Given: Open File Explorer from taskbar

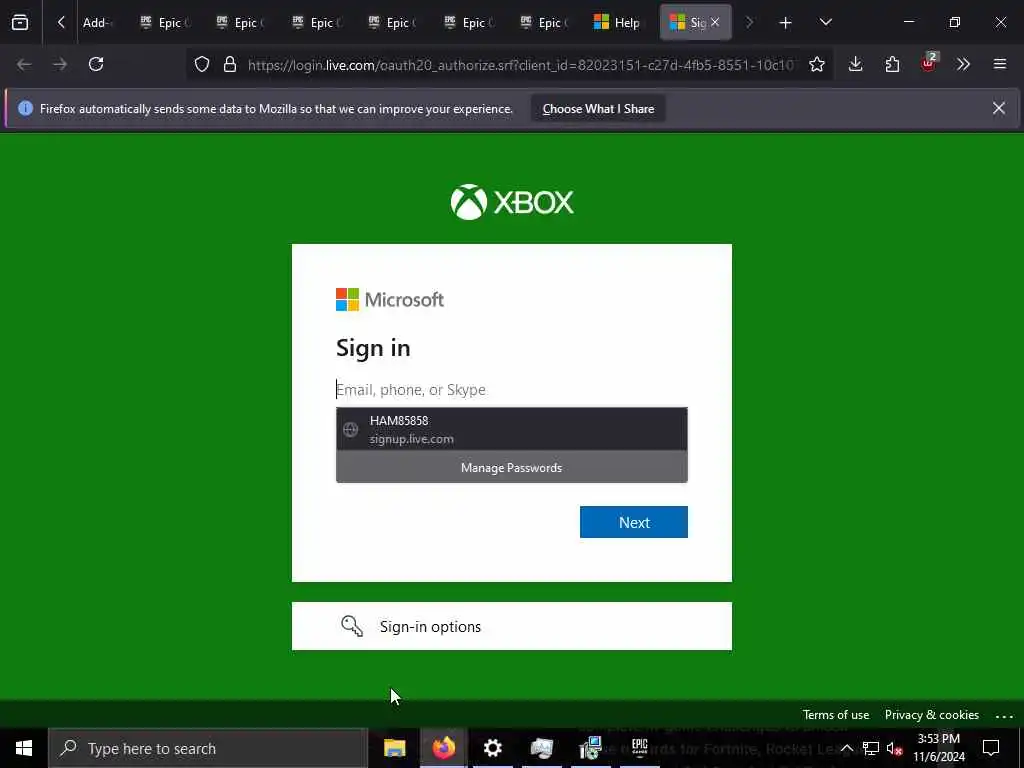Looking at the screenshot, I should [x=394, y=748].
